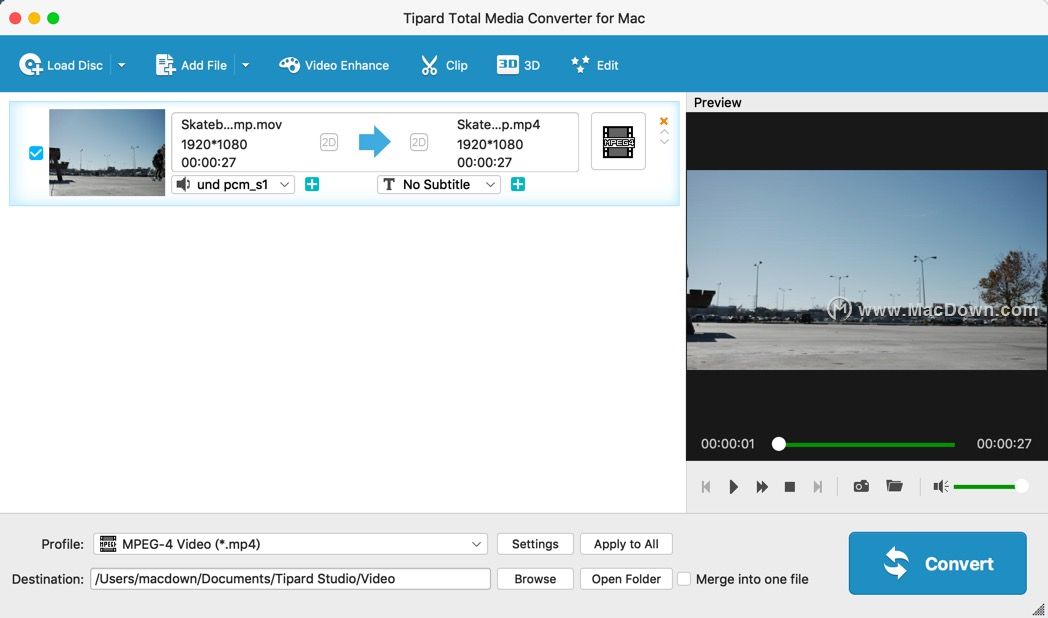Viewport: 1048px width, 618px height.
Task: Click the Destination path input field
Action: [x=290, y=578]
